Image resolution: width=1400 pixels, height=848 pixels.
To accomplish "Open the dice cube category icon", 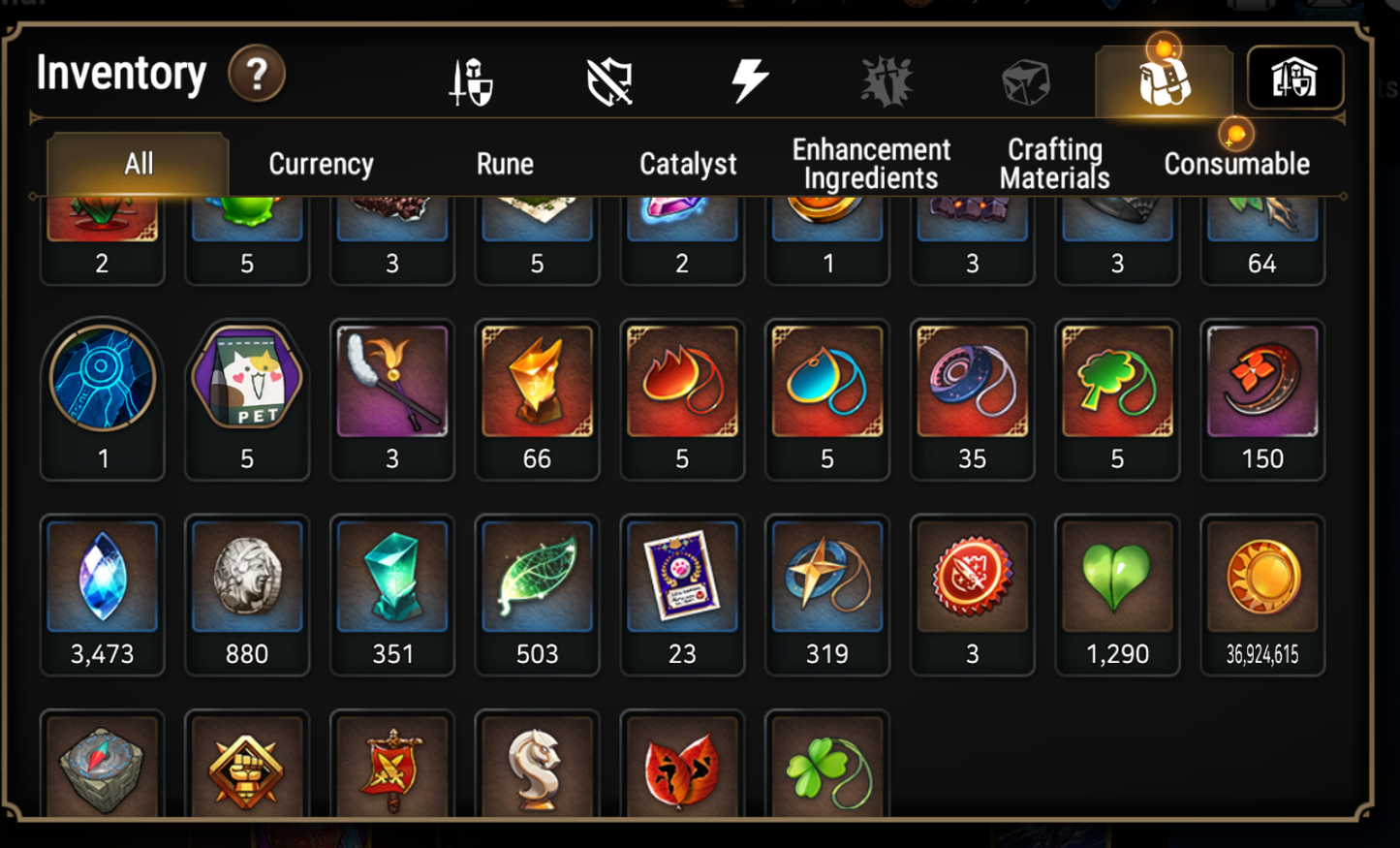I will pyautogui.click(x=1026, y=81).
